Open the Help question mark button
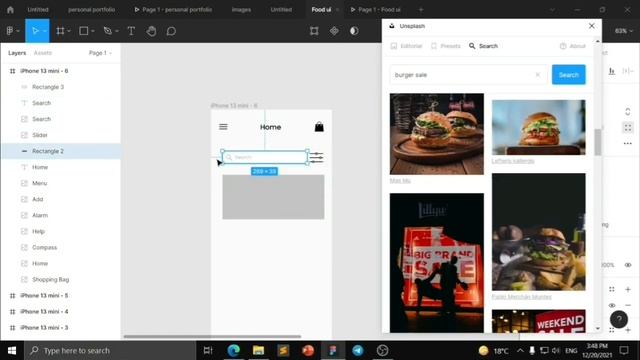This screenshot has height=360, width=640. [x=619, y=319]
